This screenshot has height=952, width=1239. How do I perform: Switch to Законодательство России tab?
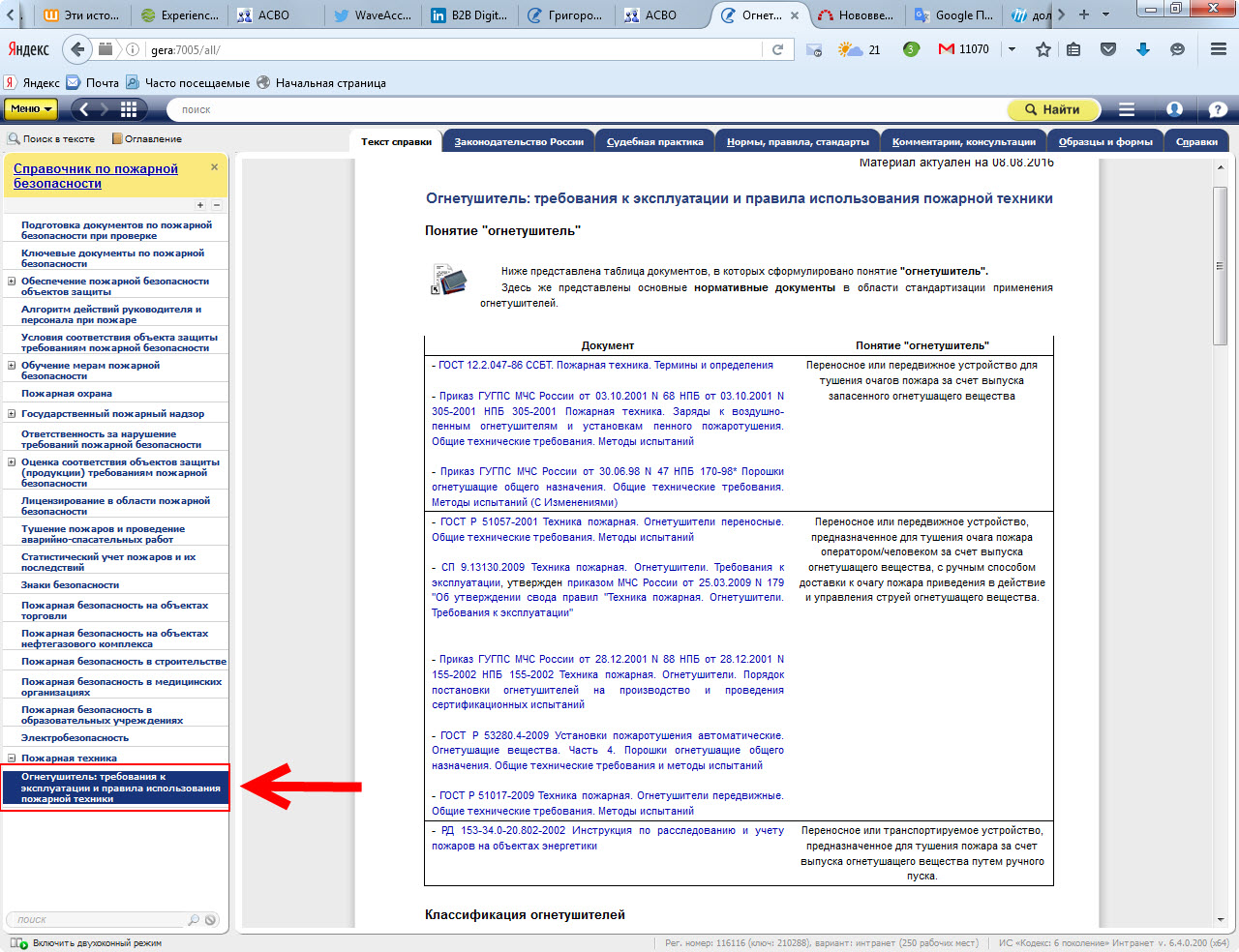click(519, 142)
